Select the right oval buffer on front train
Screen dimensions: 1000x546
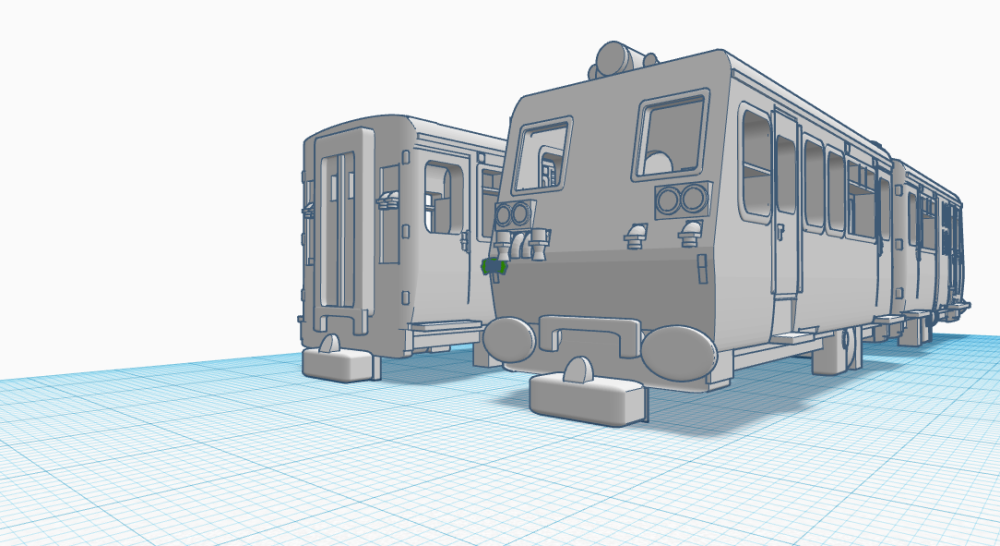(x=679, y=353)
